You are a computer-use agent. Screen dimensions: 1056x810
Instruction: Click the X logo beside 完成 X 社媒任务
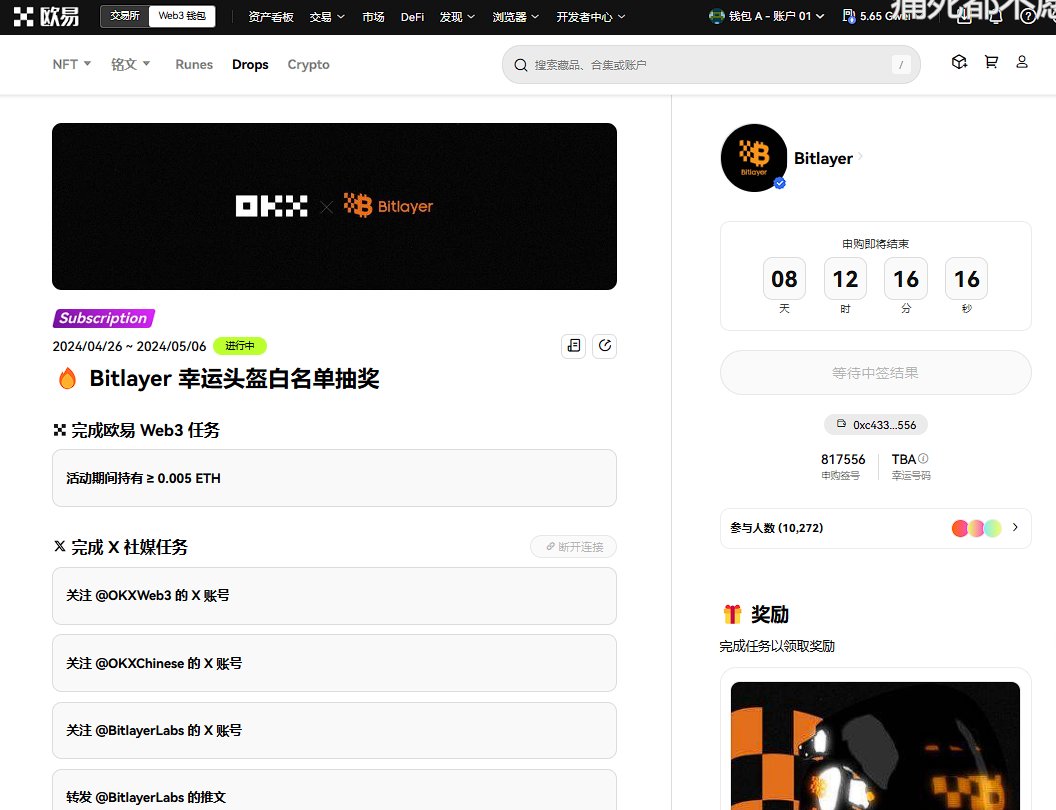click(x=60, y=546)
